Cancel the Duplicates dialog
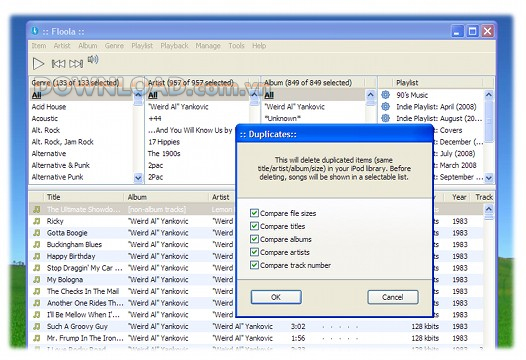Viewport: 526px width, 360px height. pyautogui.click(x=393, y=297)
